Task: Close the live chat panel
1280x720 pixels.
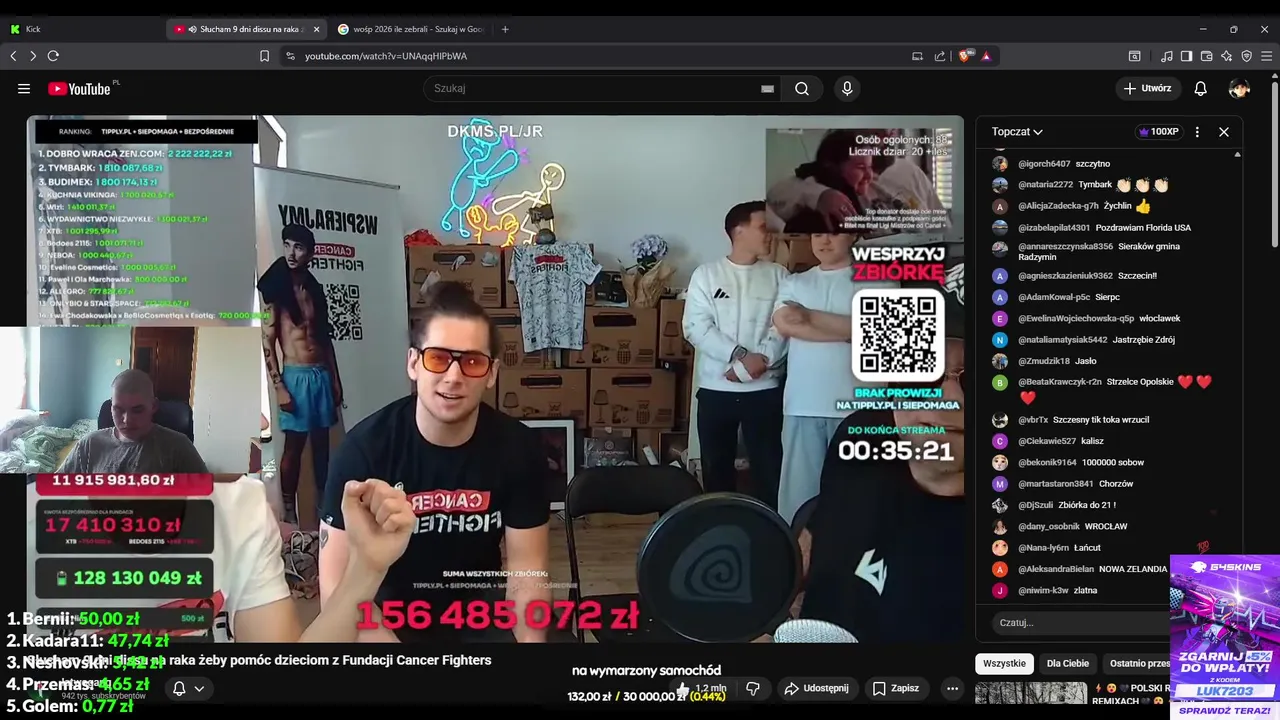Action: point(1223,132)
